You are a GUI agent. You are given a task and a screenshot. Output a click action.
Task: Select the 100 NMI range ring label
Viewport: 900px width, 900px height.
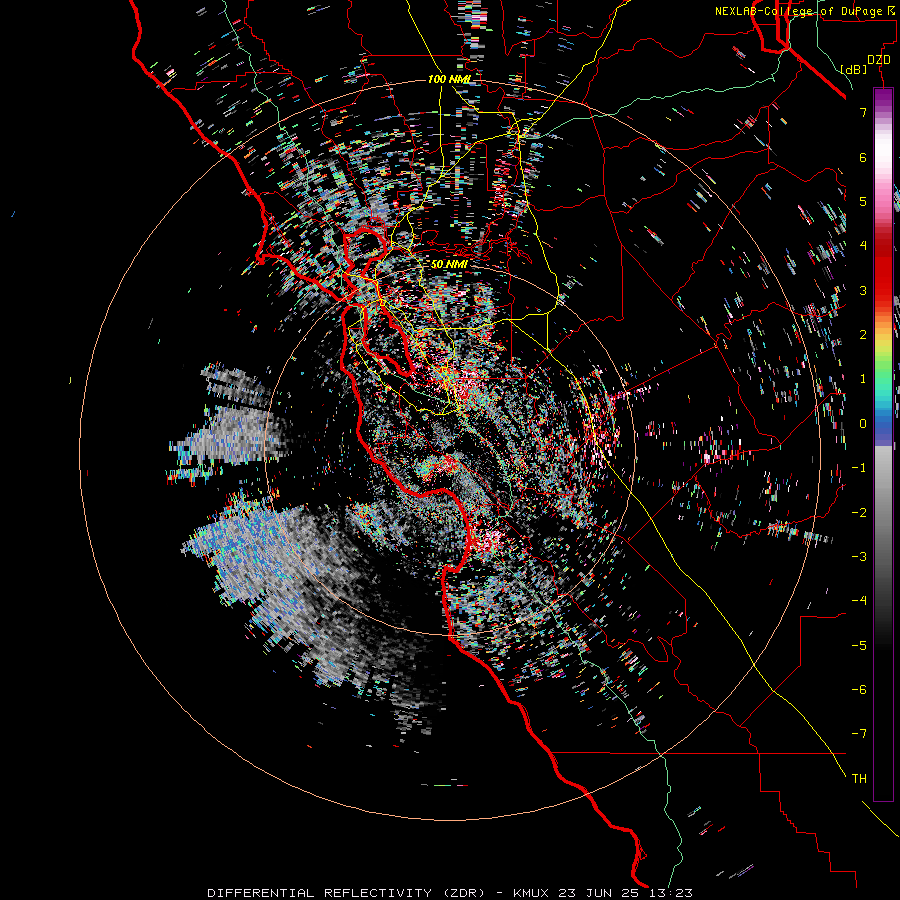click(x=449, y=79)
